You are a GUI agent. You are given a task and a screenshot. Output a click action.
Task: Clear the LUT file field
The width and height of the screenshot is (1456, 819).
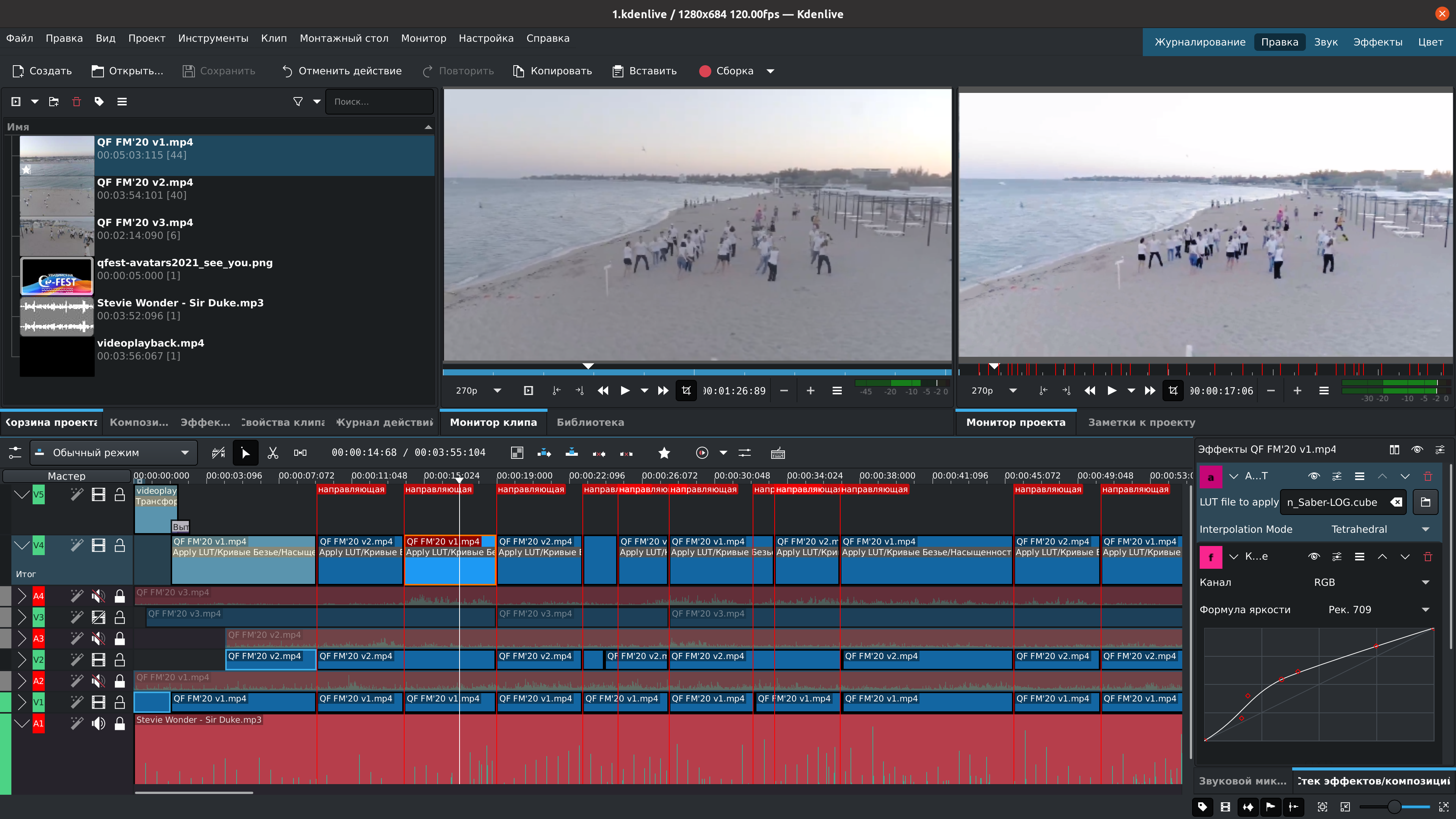tap(1396, 502)
